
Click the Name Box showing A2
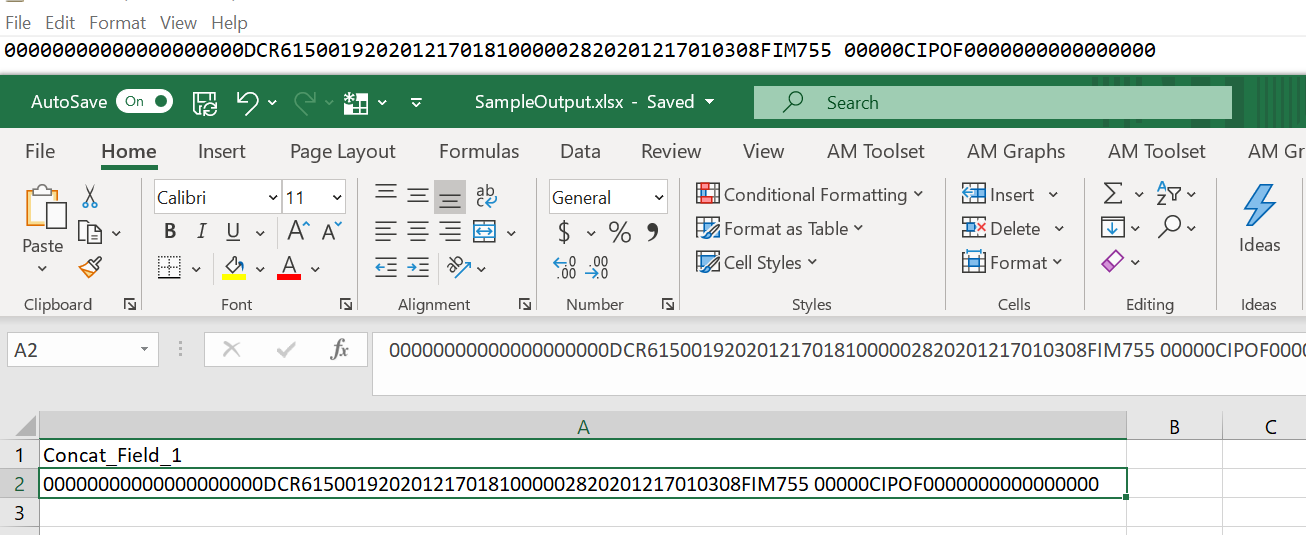coord(70,350)
